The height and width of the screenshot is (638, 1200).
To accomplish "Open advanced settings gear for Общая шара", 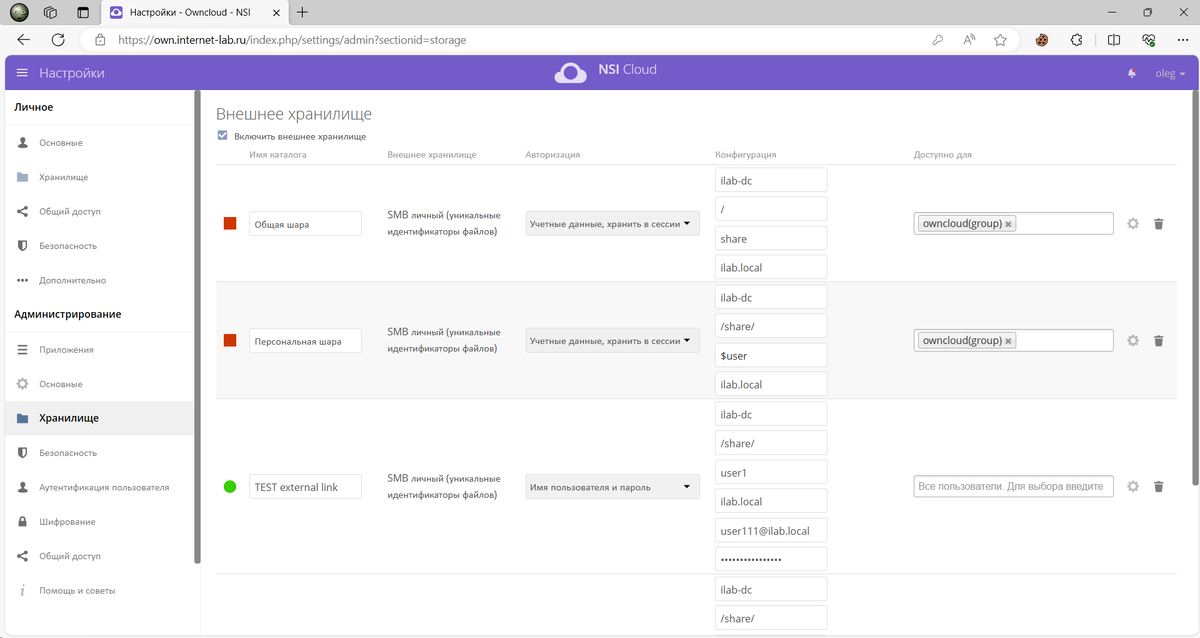I will 1133,224.
